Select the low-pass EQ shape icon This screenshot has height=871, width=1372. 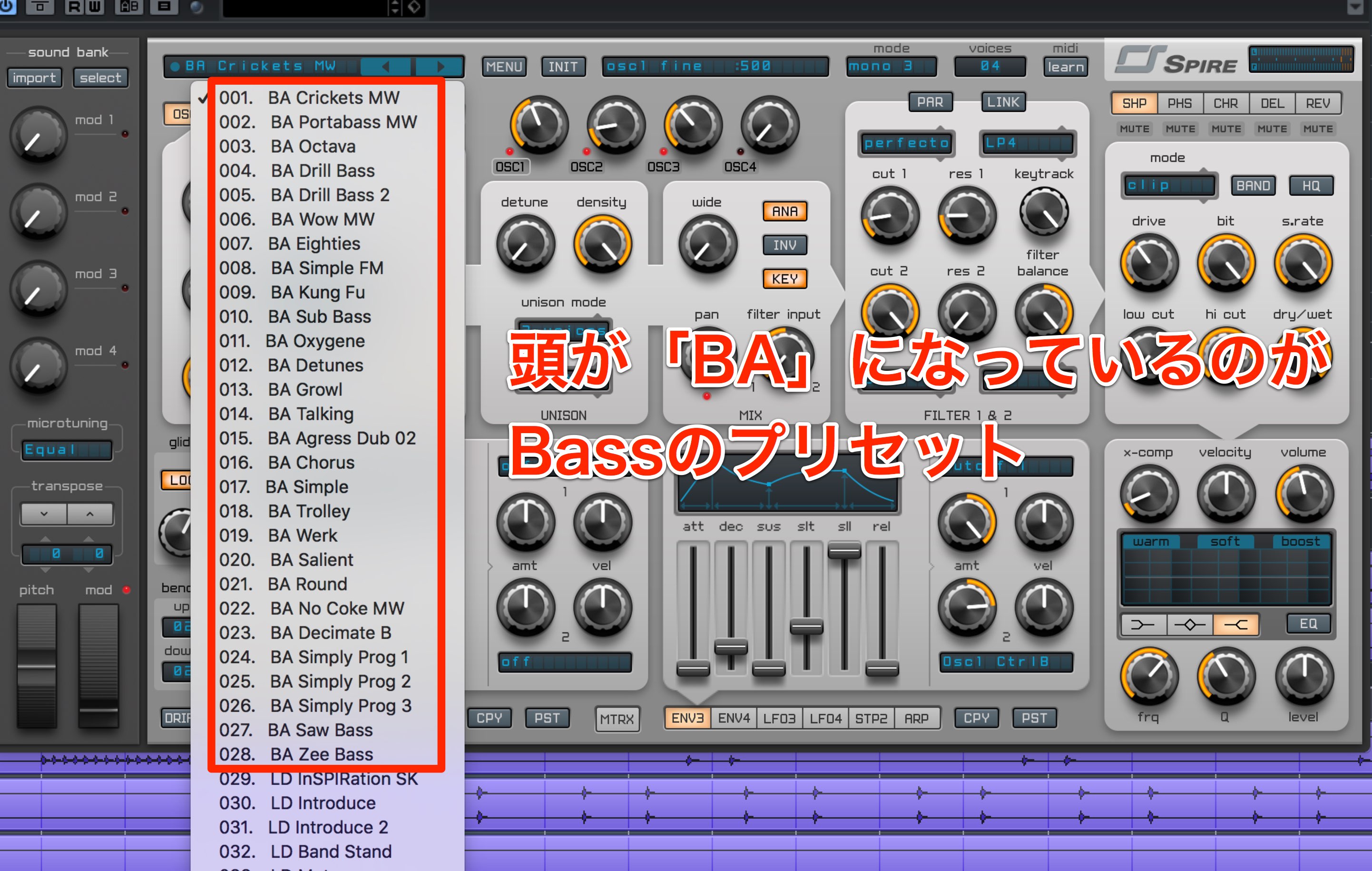1236,624
